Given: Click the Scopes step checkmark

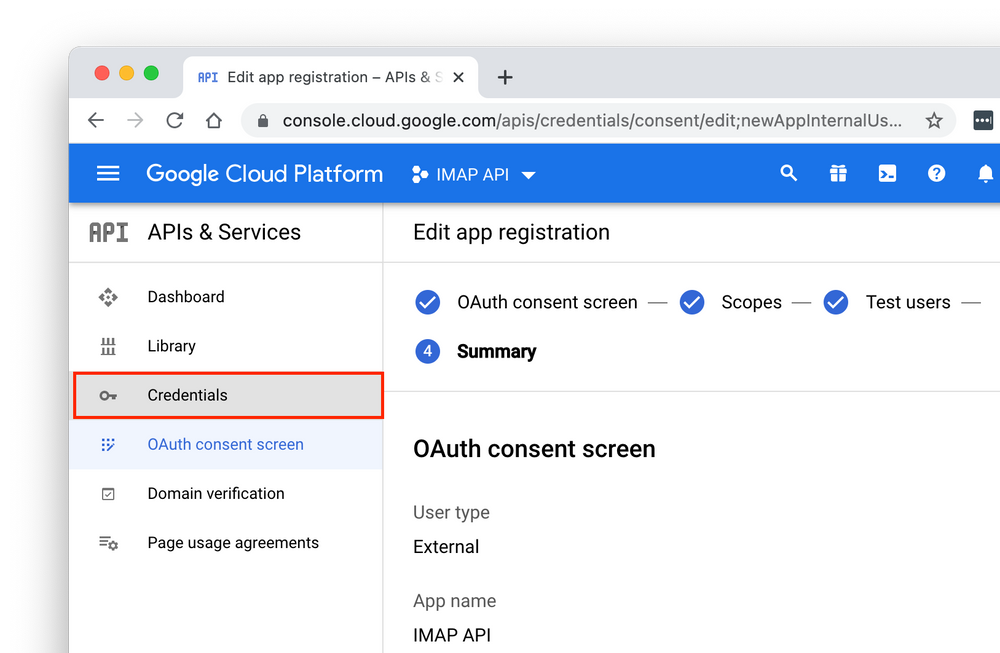Looking at the screenshot, I should (x=691, y=302).
